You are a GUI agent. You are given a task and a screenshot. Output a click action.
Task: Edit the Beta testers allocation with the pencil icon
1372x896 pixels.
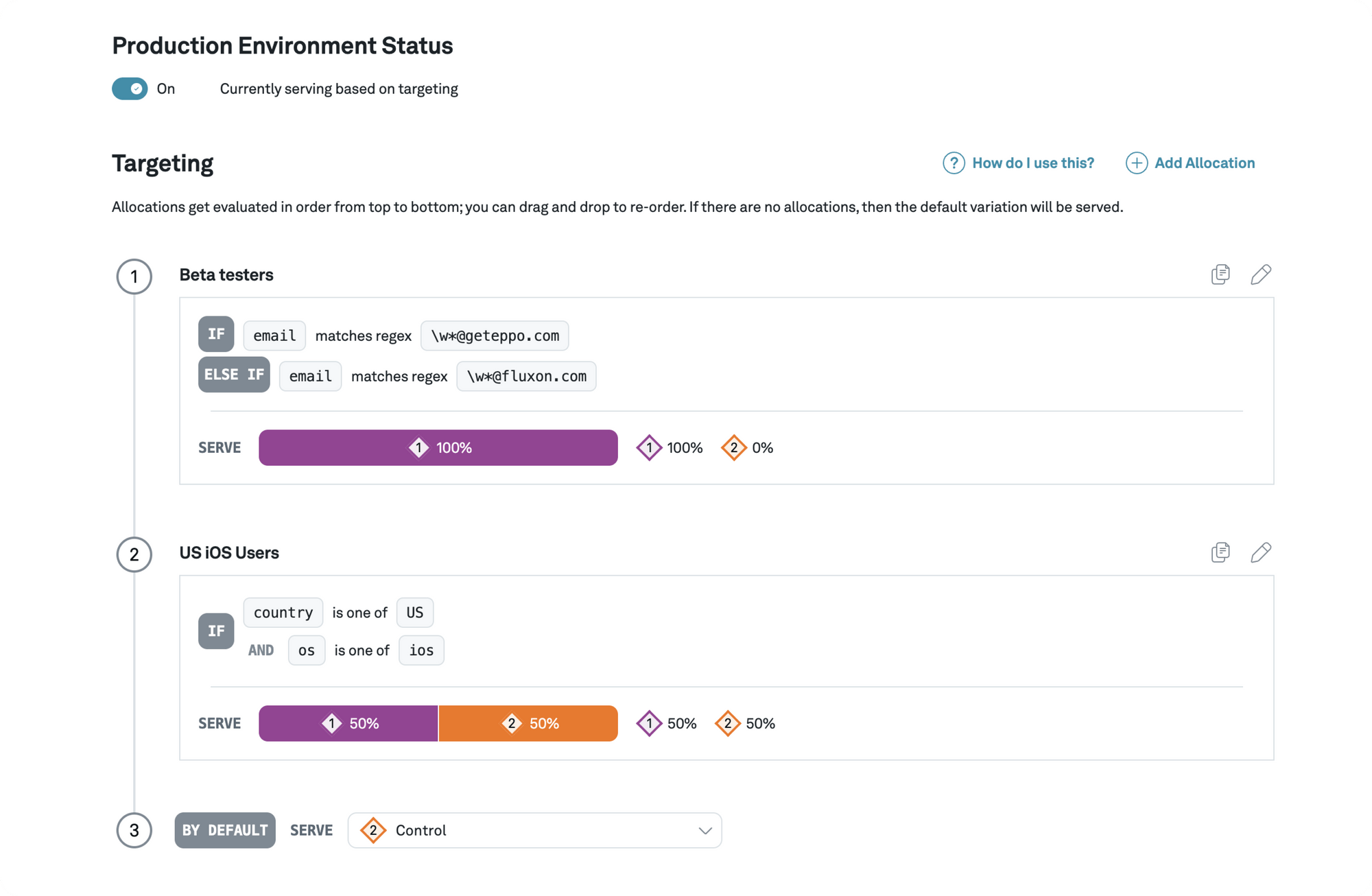(x=1262, y=274)
